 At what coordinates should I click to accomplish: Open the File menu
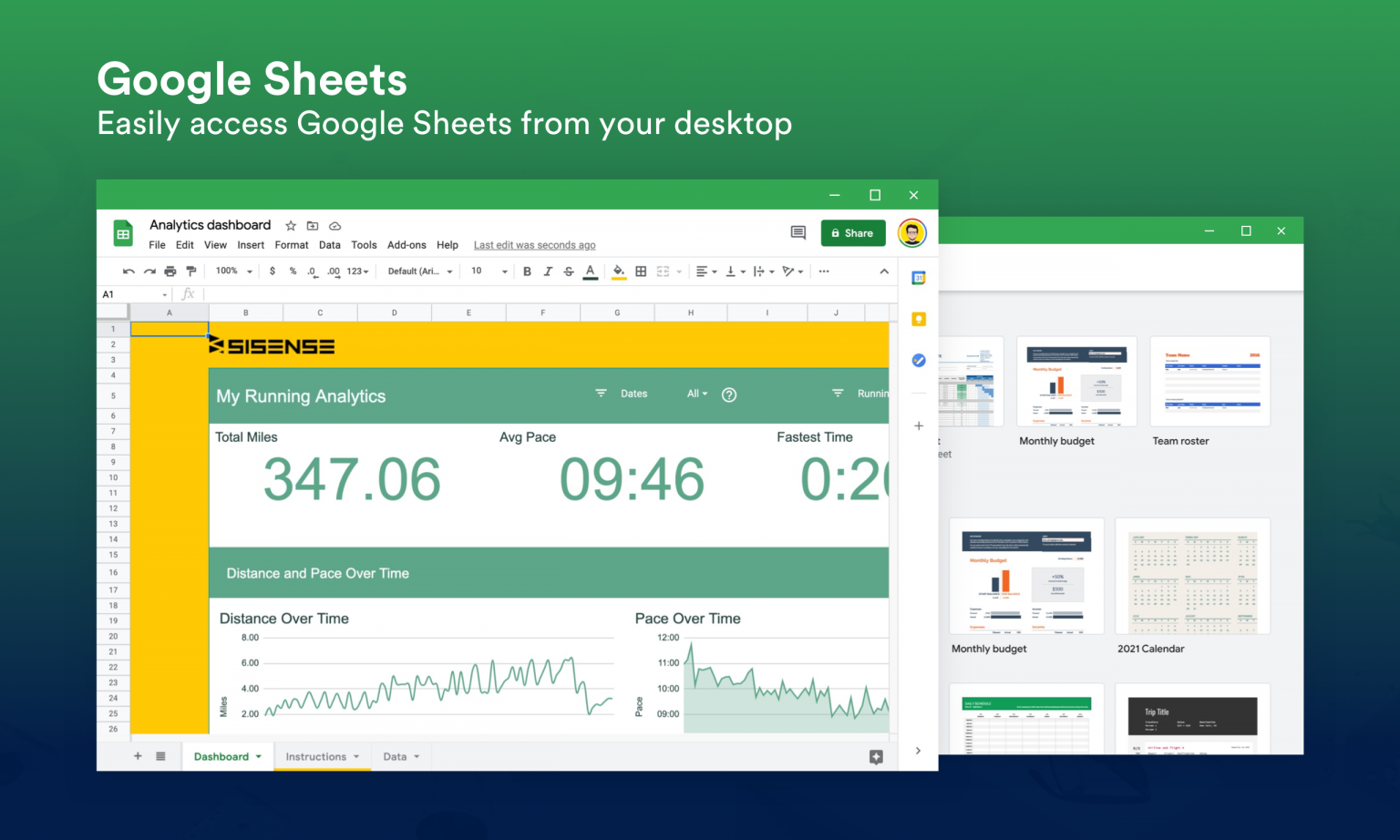(x=158, y=245)
